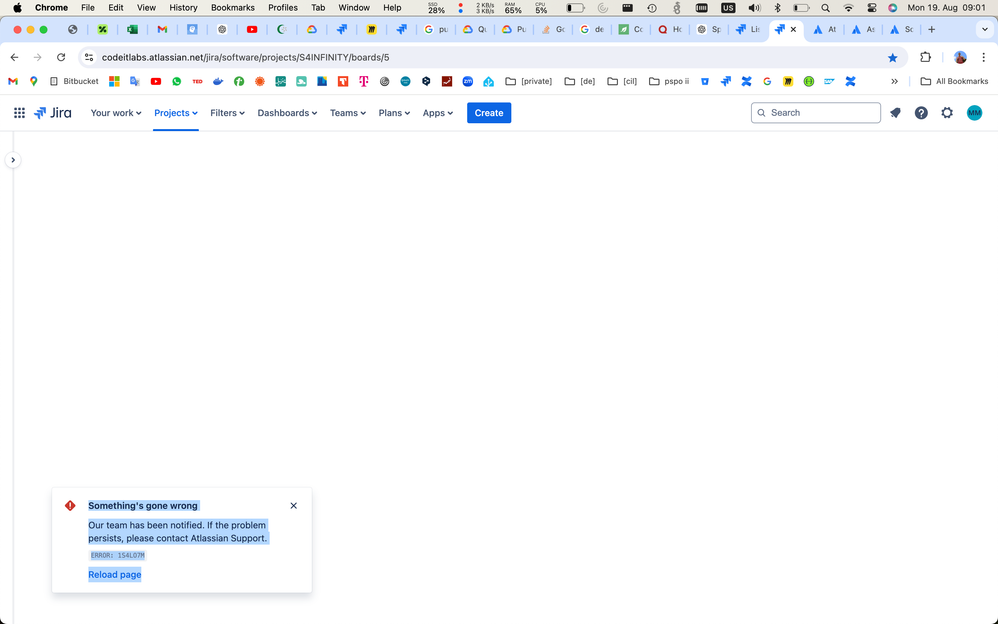Select the error code ERROR: 1S4LO7M

coord(118,555)
